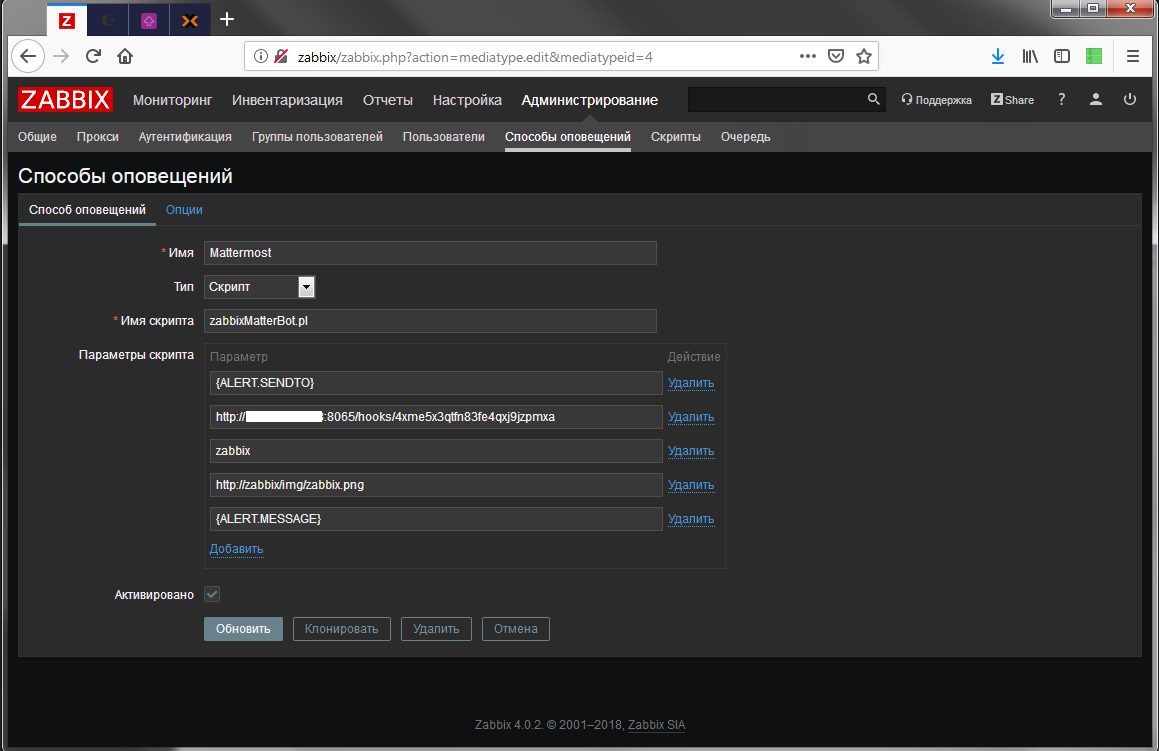Open a new browser tab with plus
This screenshot has width=1159, height=751.
(x=227, y=19)
